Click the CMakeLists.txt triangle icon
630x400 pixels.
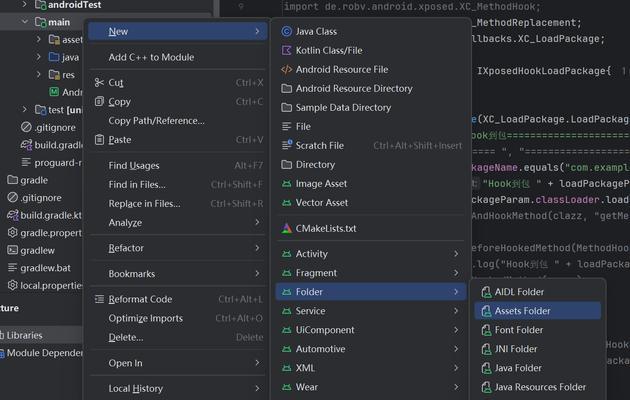pos(286,229)
